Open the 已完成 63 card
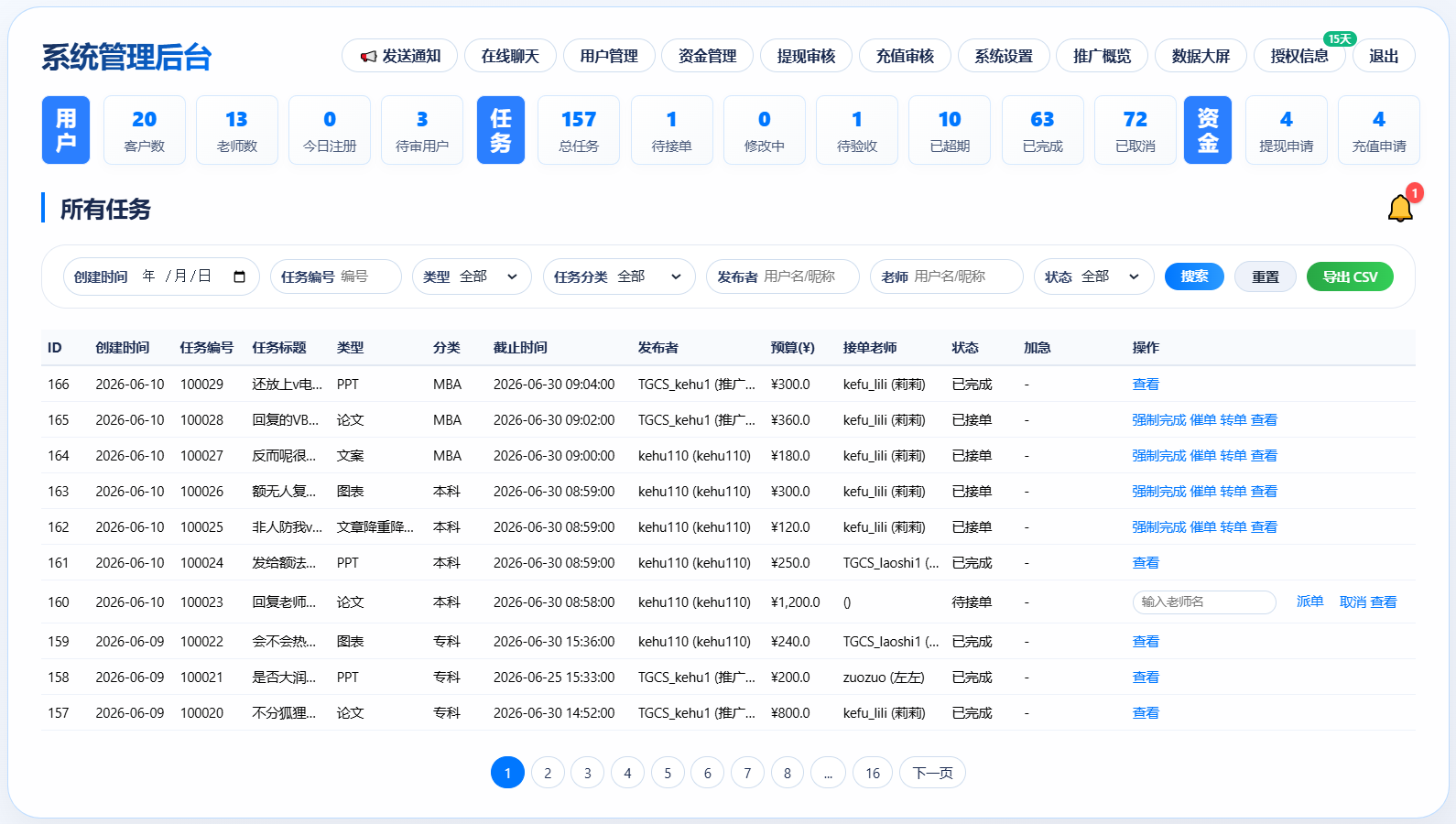 point(1043,130)
